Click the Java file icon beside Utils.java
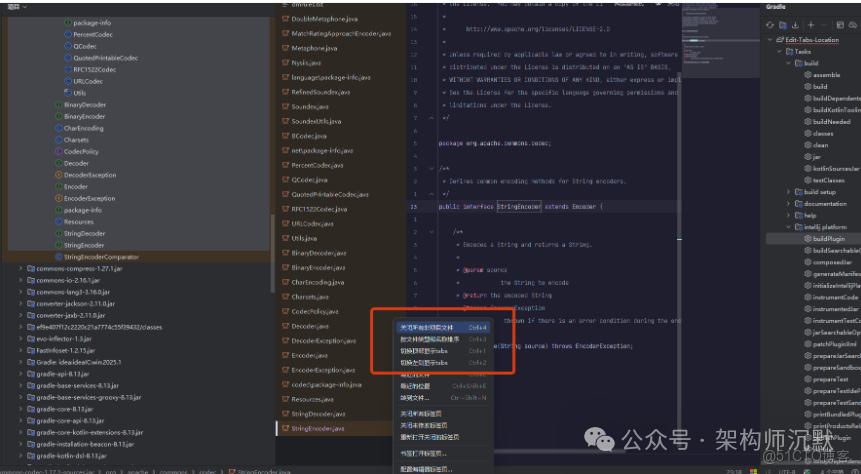Screen dimensions: 861x474 [x=286, y=238]
